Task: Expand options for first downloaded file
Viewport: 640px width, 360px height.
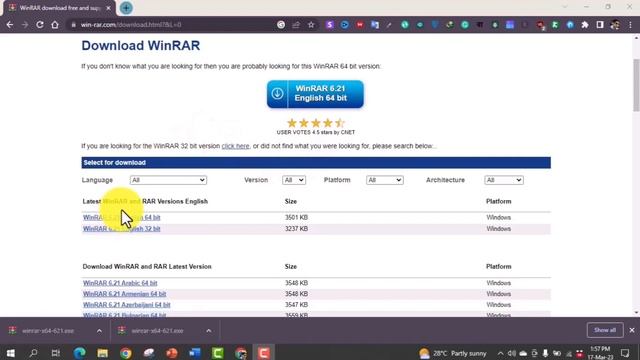Action: (x=99, y=331)
